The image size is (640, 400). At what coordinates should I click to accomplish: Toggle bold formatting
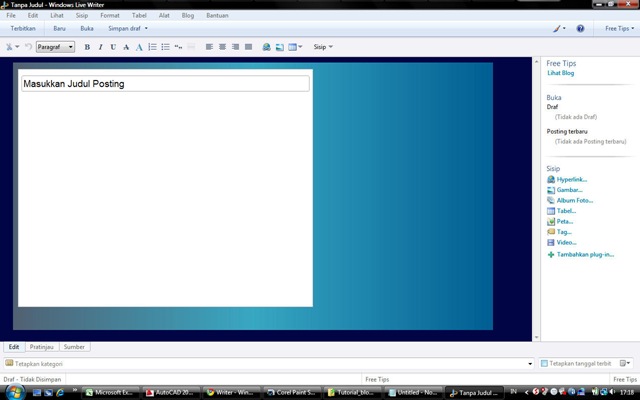coord(87,47)
